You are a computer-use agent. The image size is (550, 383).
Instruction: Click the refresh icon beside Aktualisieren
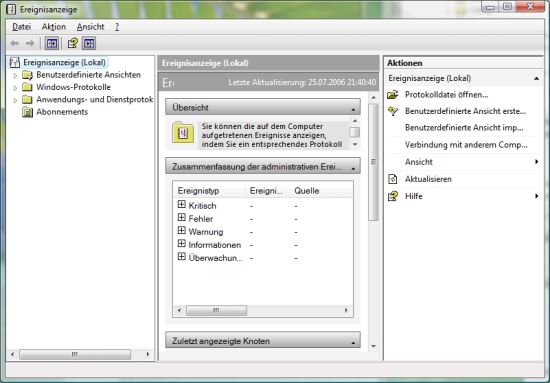click(393, 179)
